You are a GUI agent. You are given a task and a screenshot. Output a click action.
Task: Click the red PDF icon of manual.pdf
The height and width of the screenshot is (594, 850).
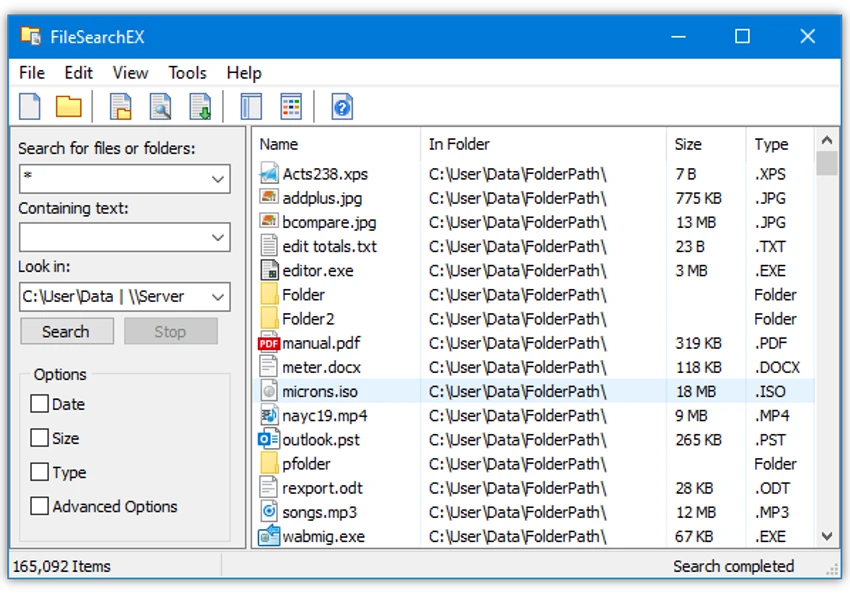pos(269,343)
